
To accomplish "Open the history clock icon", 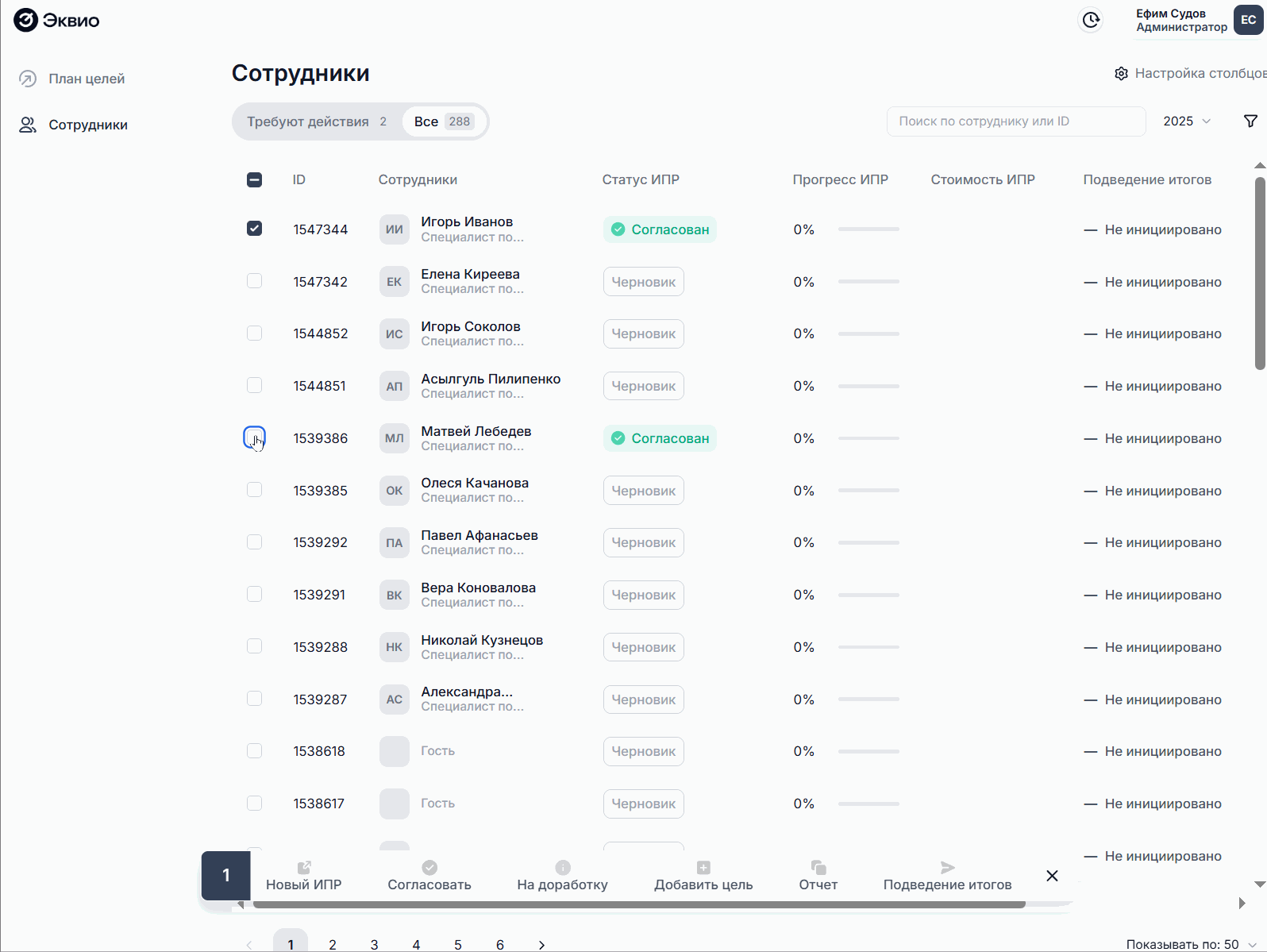I will (x=1092, y=20).
